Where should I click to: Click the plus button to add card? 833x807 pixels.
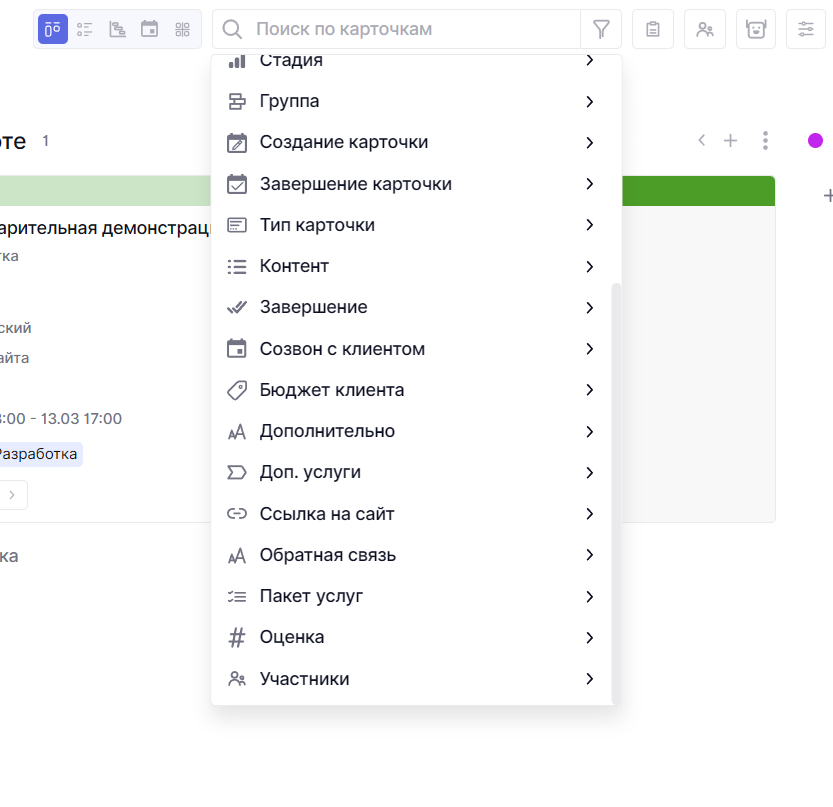point(730,141)
